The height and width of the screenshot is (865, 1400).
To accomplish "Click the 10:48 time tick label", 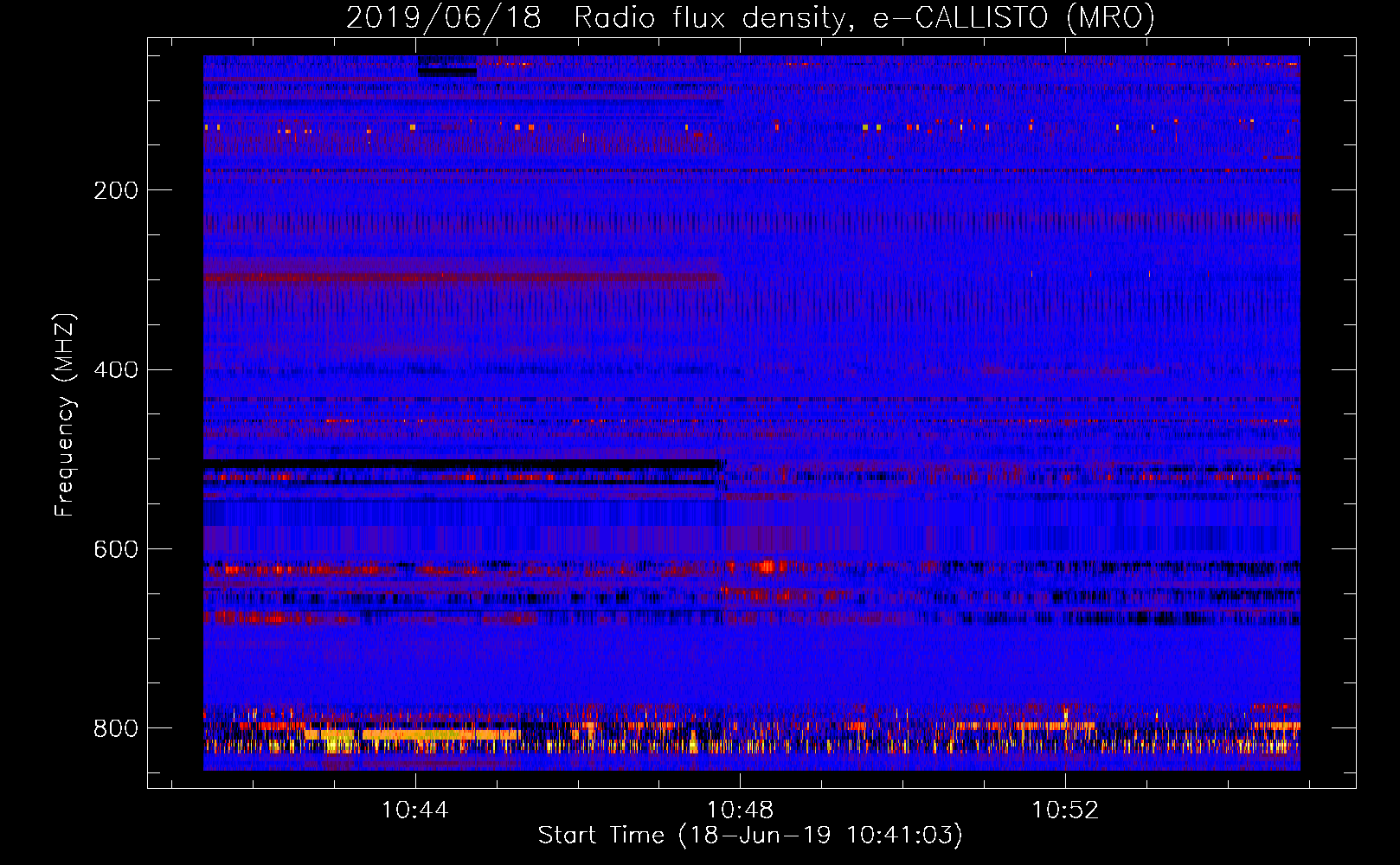I will pos(740,811).
